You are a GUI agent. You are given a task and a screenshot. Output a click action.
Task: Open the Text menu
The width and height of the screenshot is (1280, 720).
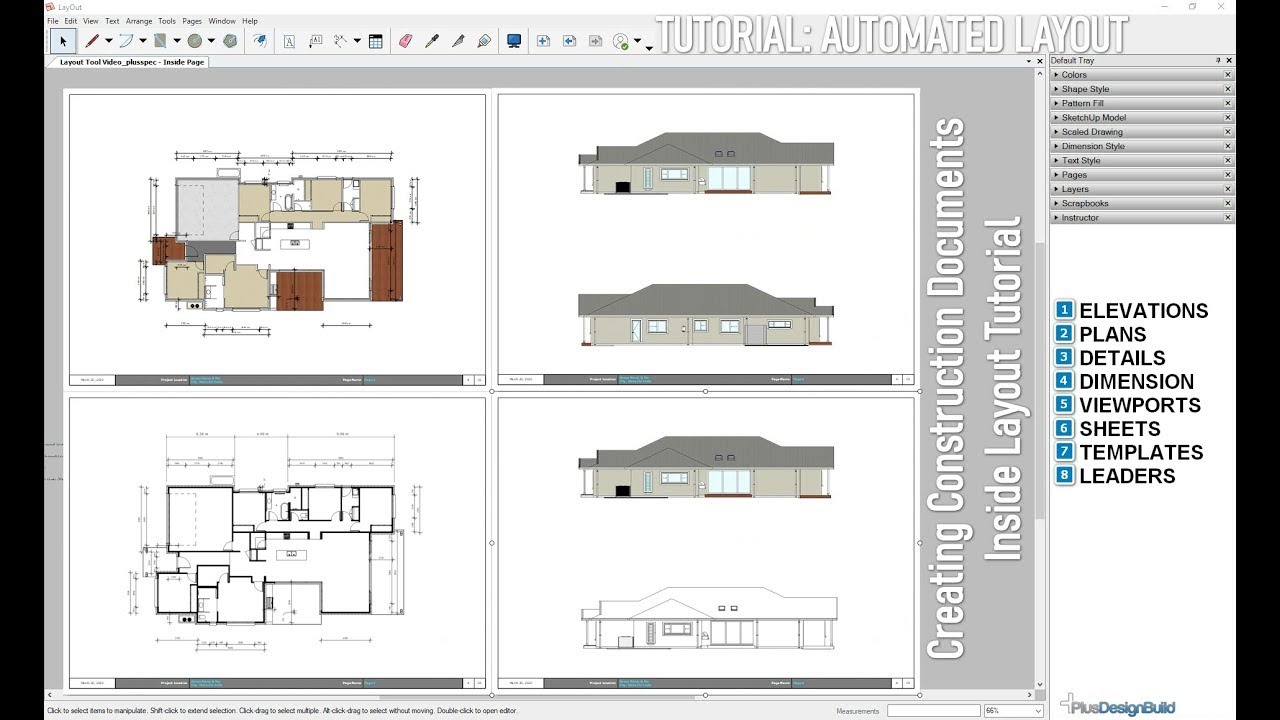[112, 21]
